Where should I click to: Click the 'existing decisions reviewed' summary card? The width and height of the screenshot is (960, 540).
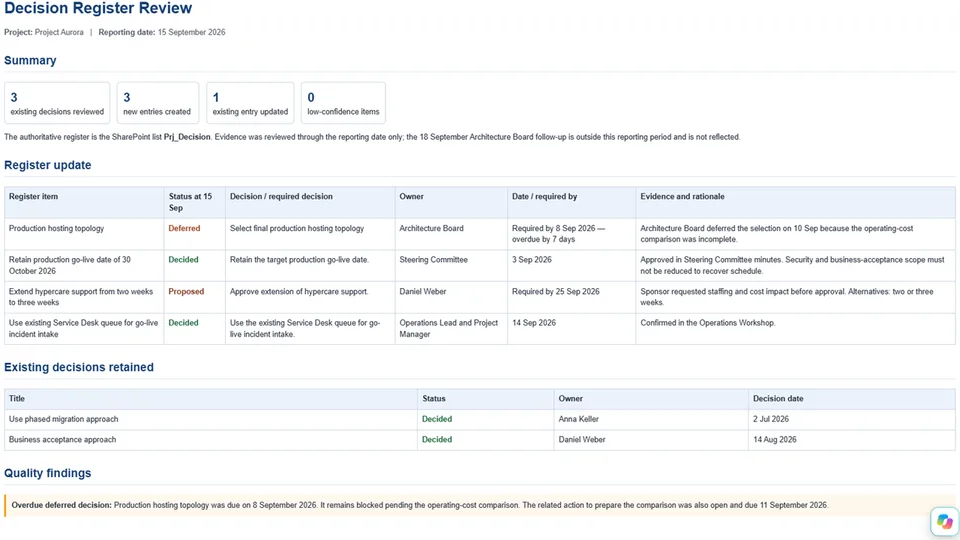pyautogui.click(x=57, y=103)
